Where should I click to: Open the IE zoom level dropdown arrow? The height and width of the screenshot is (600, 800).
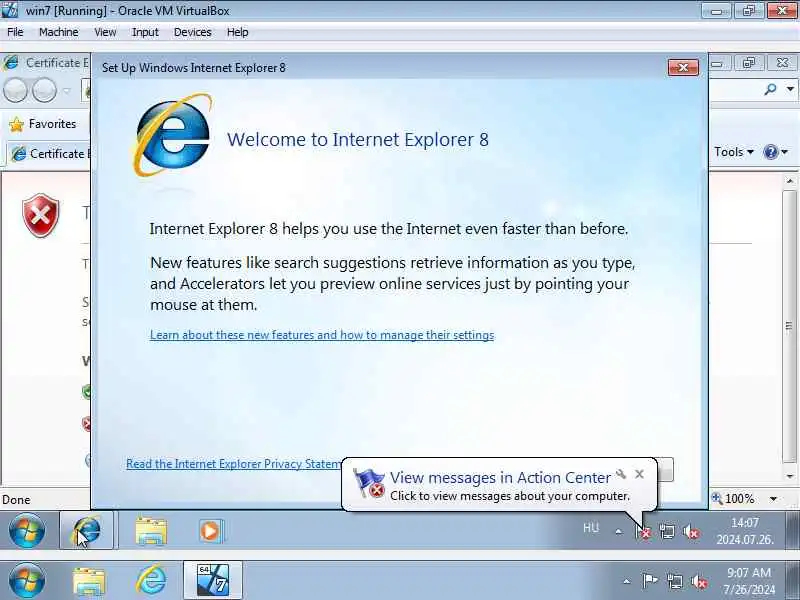point(773,499)
